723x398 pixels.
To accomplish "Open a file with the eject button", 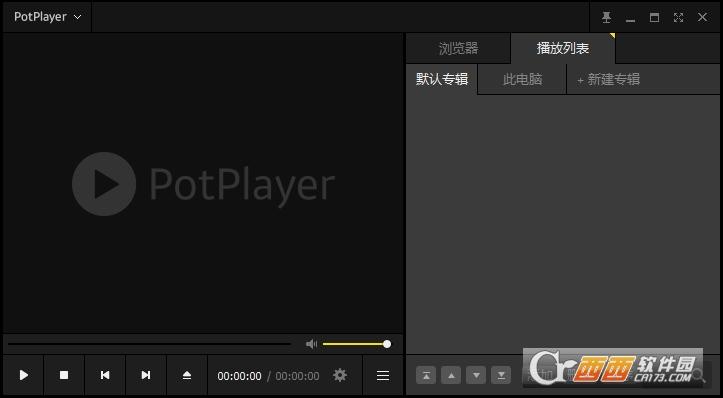I will [187, 375].
